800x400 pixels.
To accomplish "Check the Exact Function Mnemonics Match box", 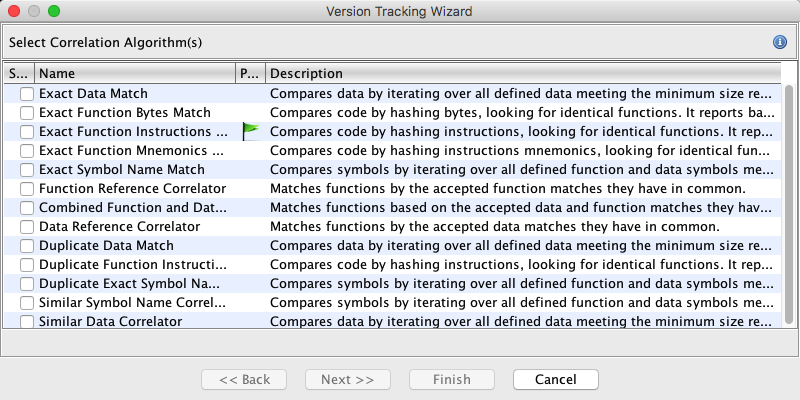I will click(27, 151).
